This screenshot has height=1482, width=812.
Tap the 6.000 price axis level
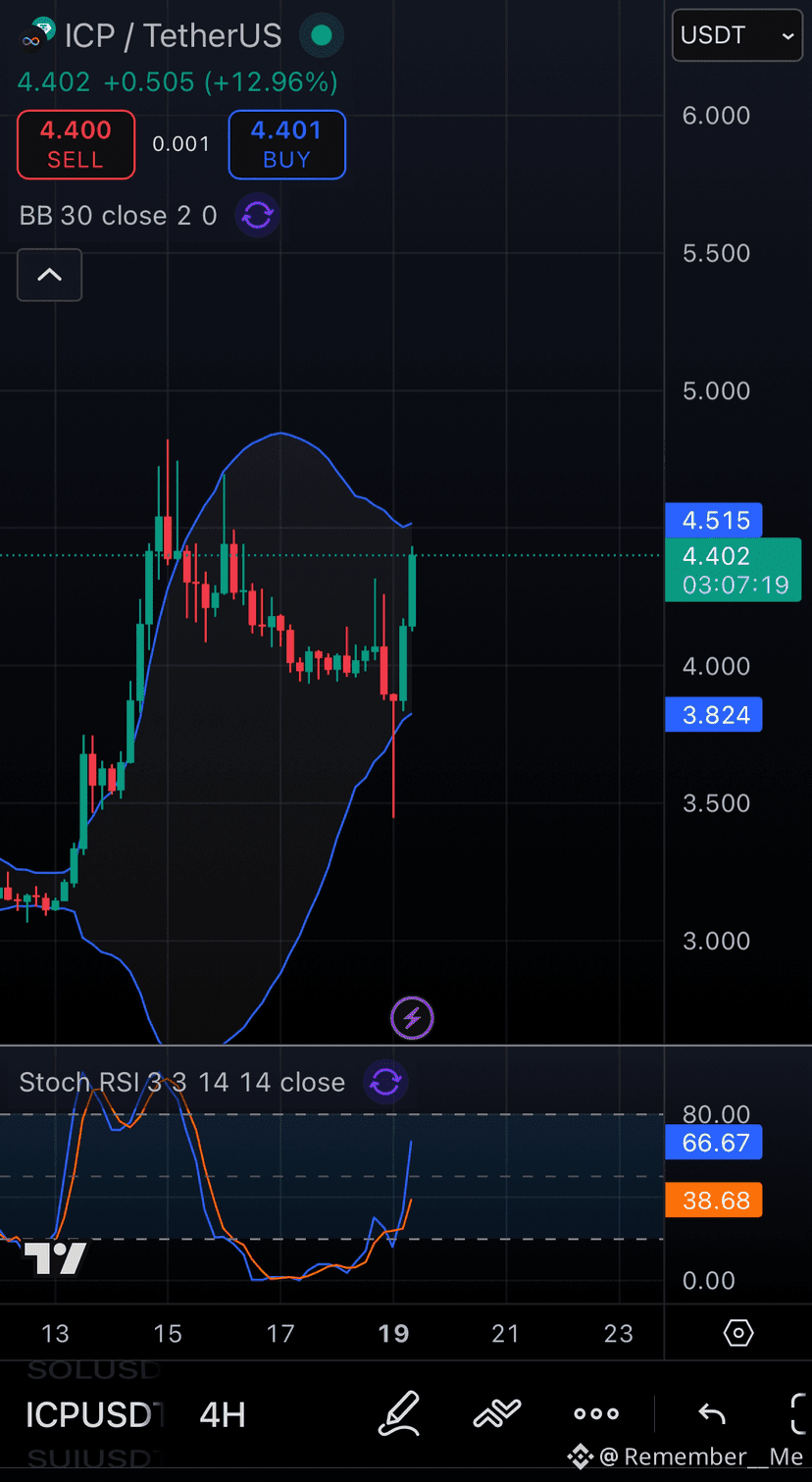click(716, 115)
